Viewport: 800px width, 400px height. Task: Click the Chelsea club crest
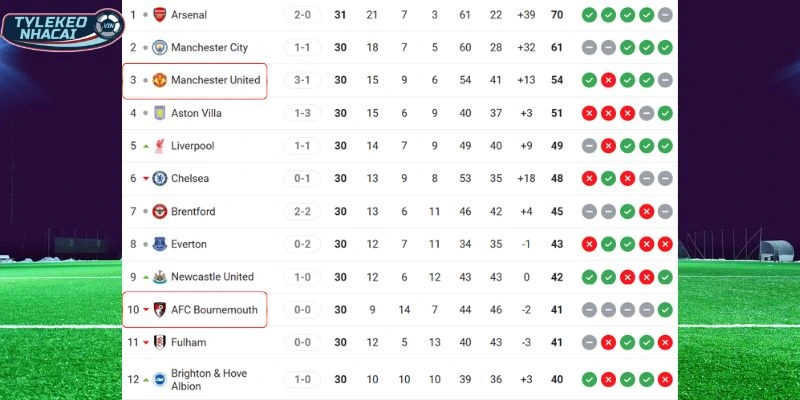click(159, 179)
